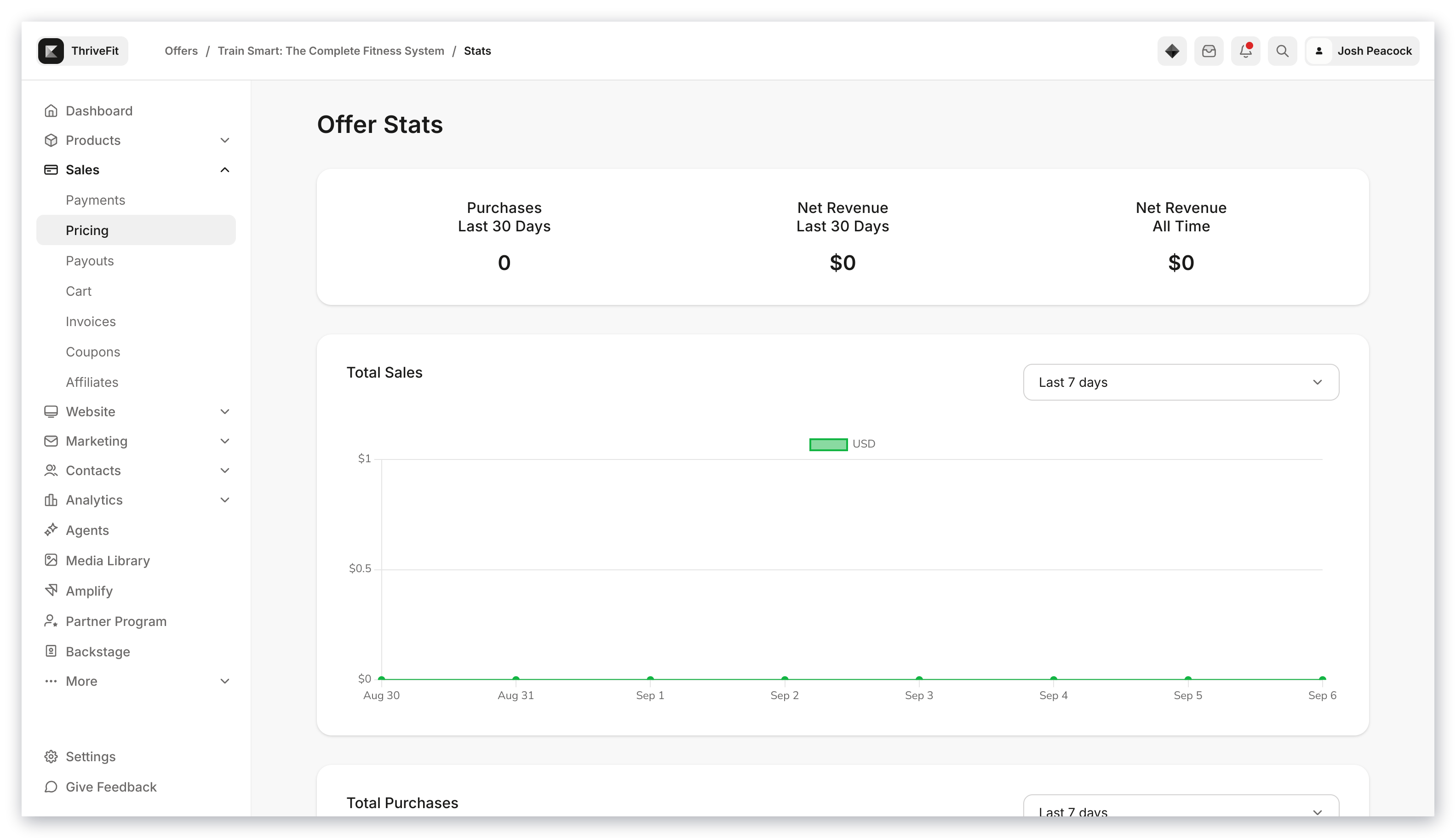Click the Give Feedback chat icon
This screenshot has height=838, width=1456.
tap(51, 787)
